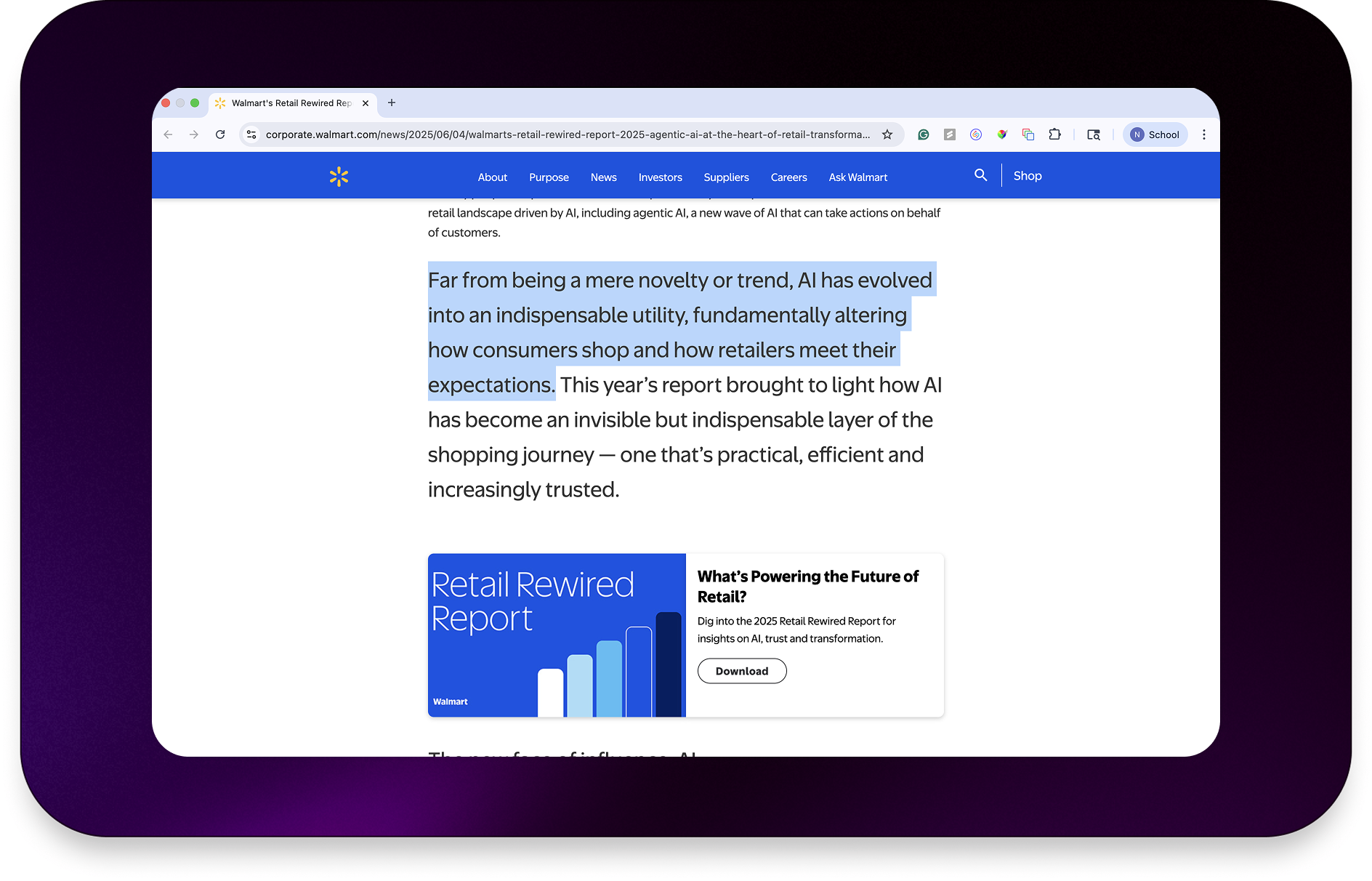Open the Suppliers navigation item
The height and width of the screenshot is (881, 1372).
726,177
